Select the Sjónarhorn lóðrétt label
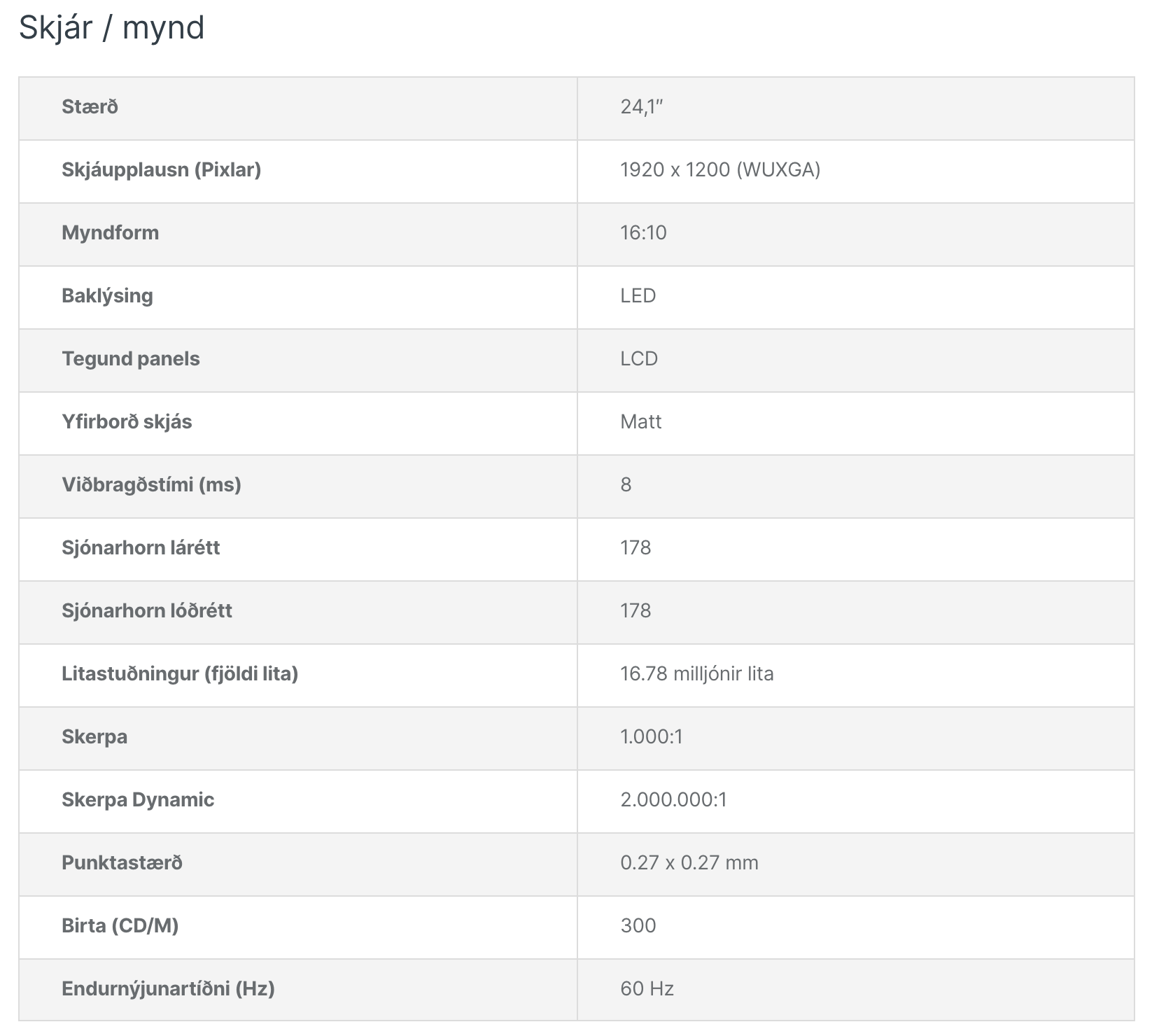The width and height of the screenshot is (1159, 1036). pos(146,611)
